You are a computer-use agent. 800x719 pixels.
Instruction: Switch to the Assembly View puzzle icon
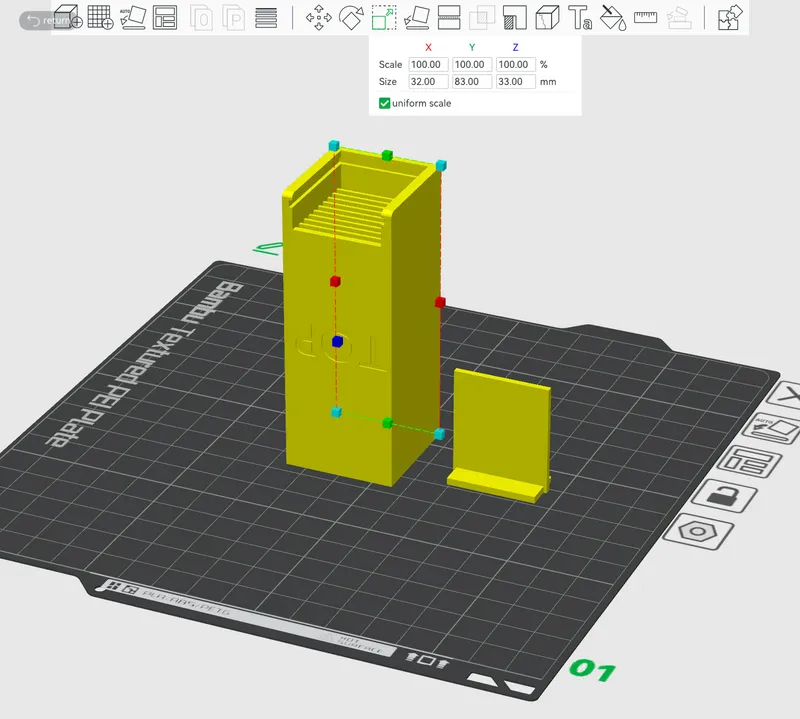730,18
